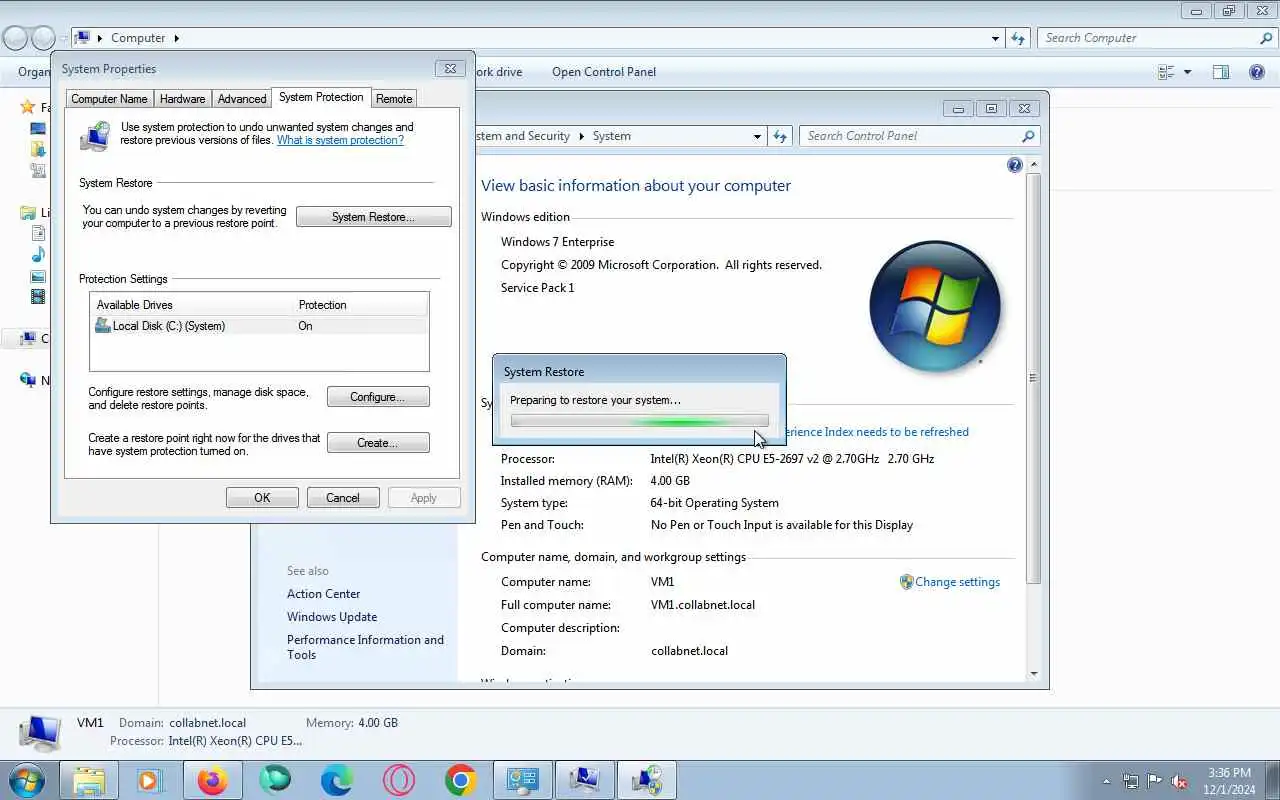The width and height of the screenshot is (1280, 800).
Task: Click the volume muted icon in the system tray
Action: [x=1180, y=781]
